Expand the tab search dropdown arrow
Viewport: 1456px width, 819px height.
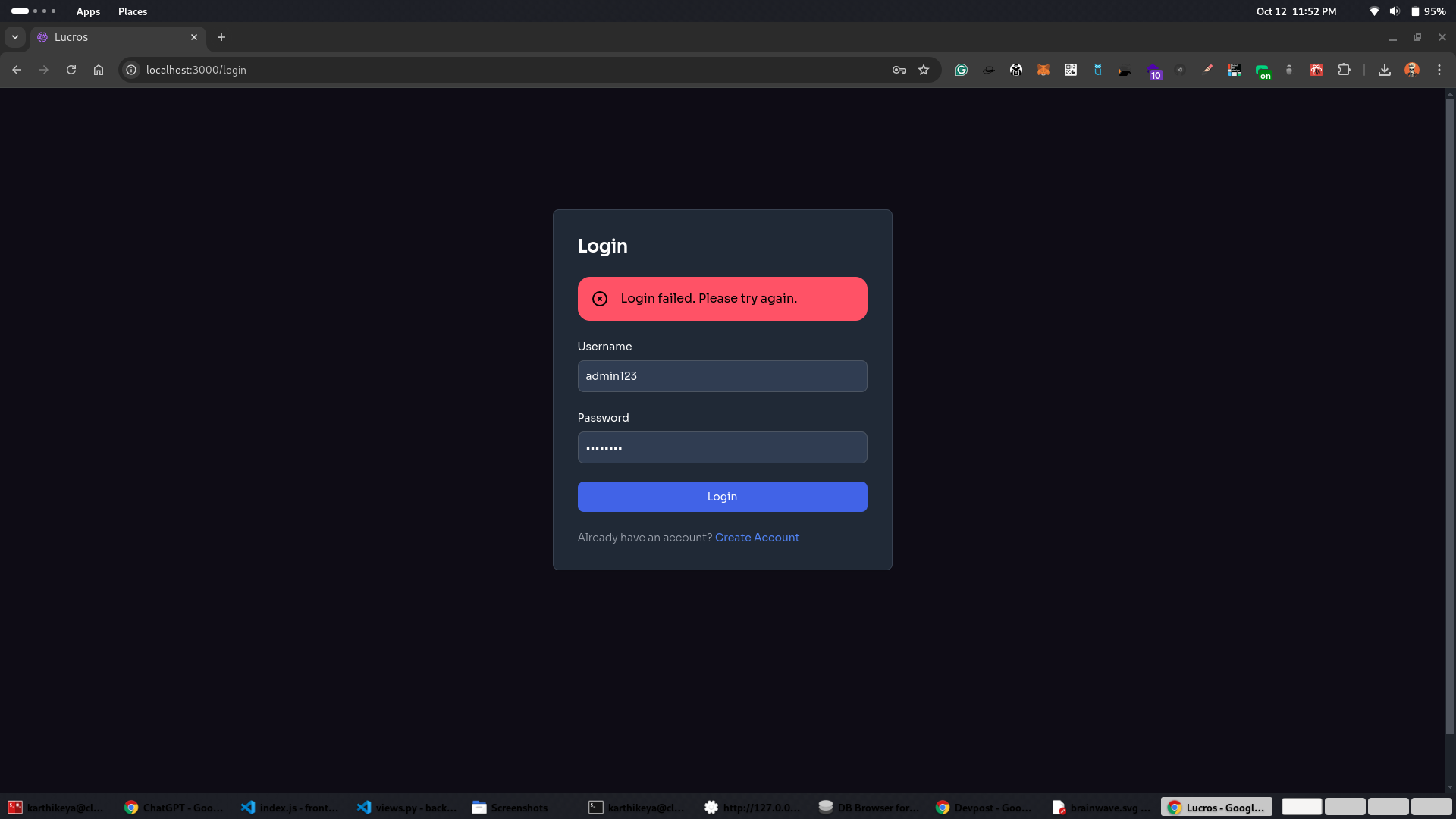(x=15, y=37)
